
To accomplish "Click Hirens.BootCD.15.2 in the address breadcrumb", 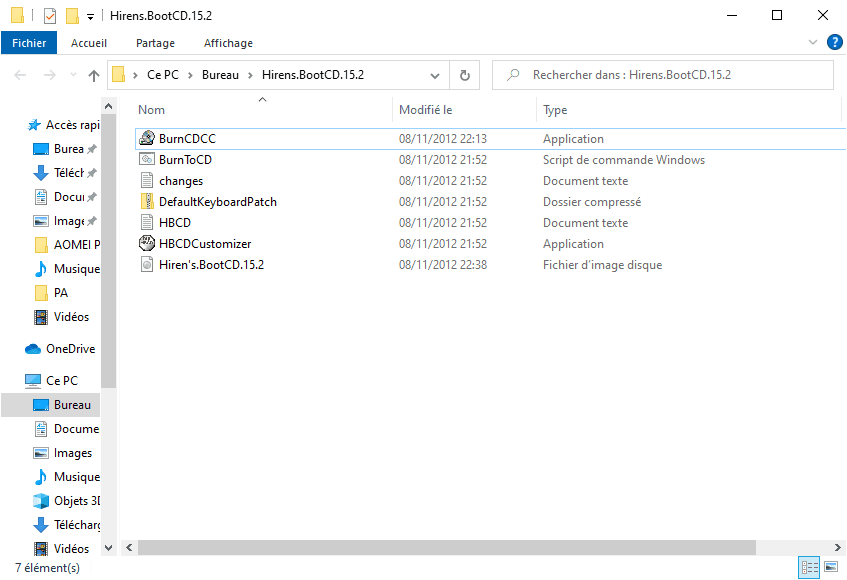I will 313,75.
